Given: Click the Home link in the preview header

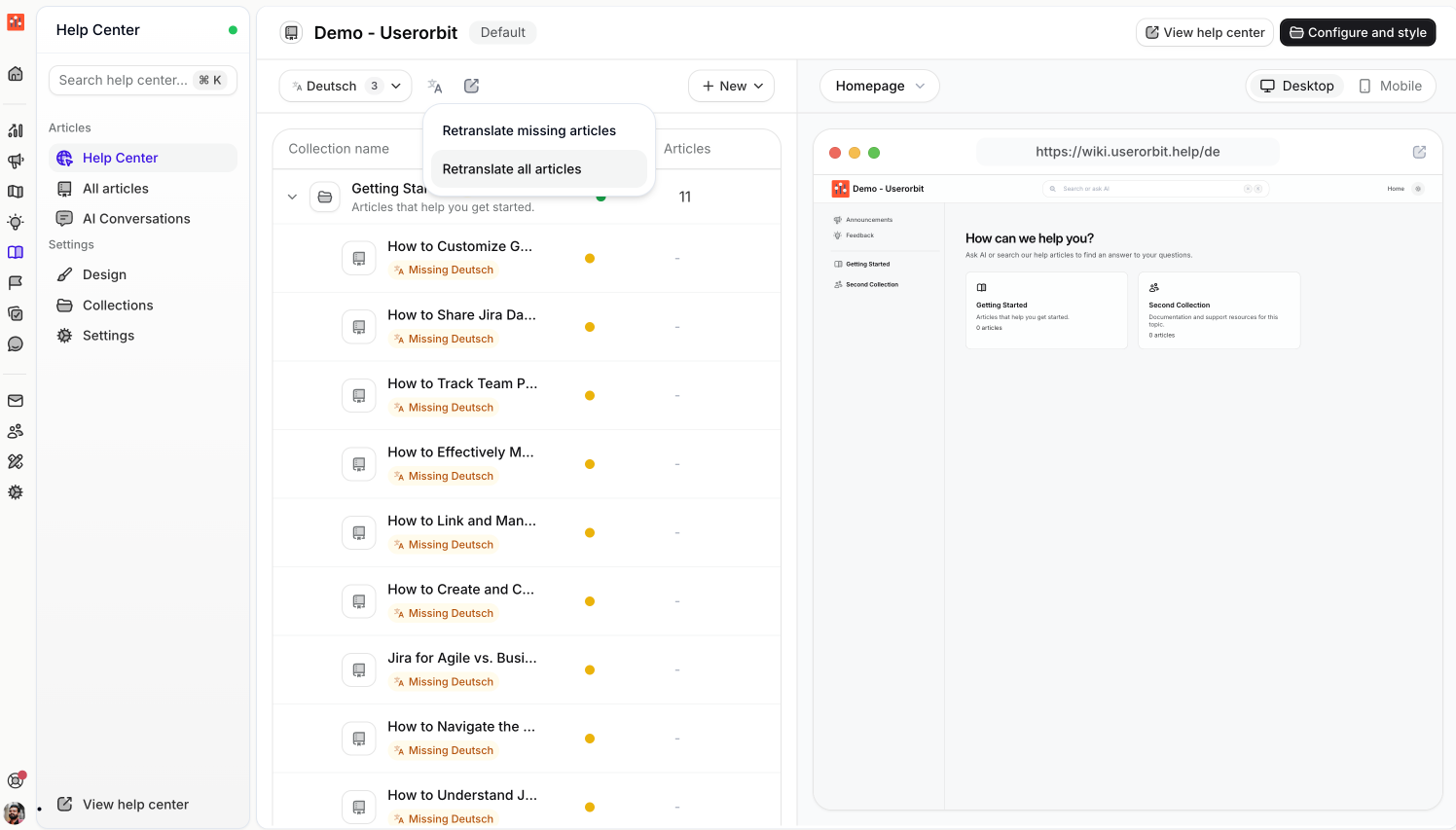Looking at the screenshot, I should pos(1396,189).
